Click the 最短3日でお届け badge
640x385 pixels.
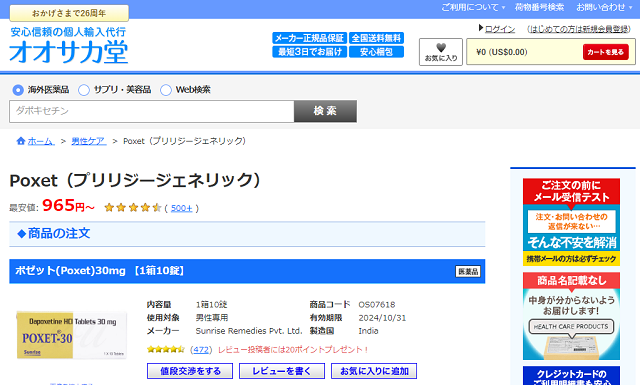click(309, 52)
